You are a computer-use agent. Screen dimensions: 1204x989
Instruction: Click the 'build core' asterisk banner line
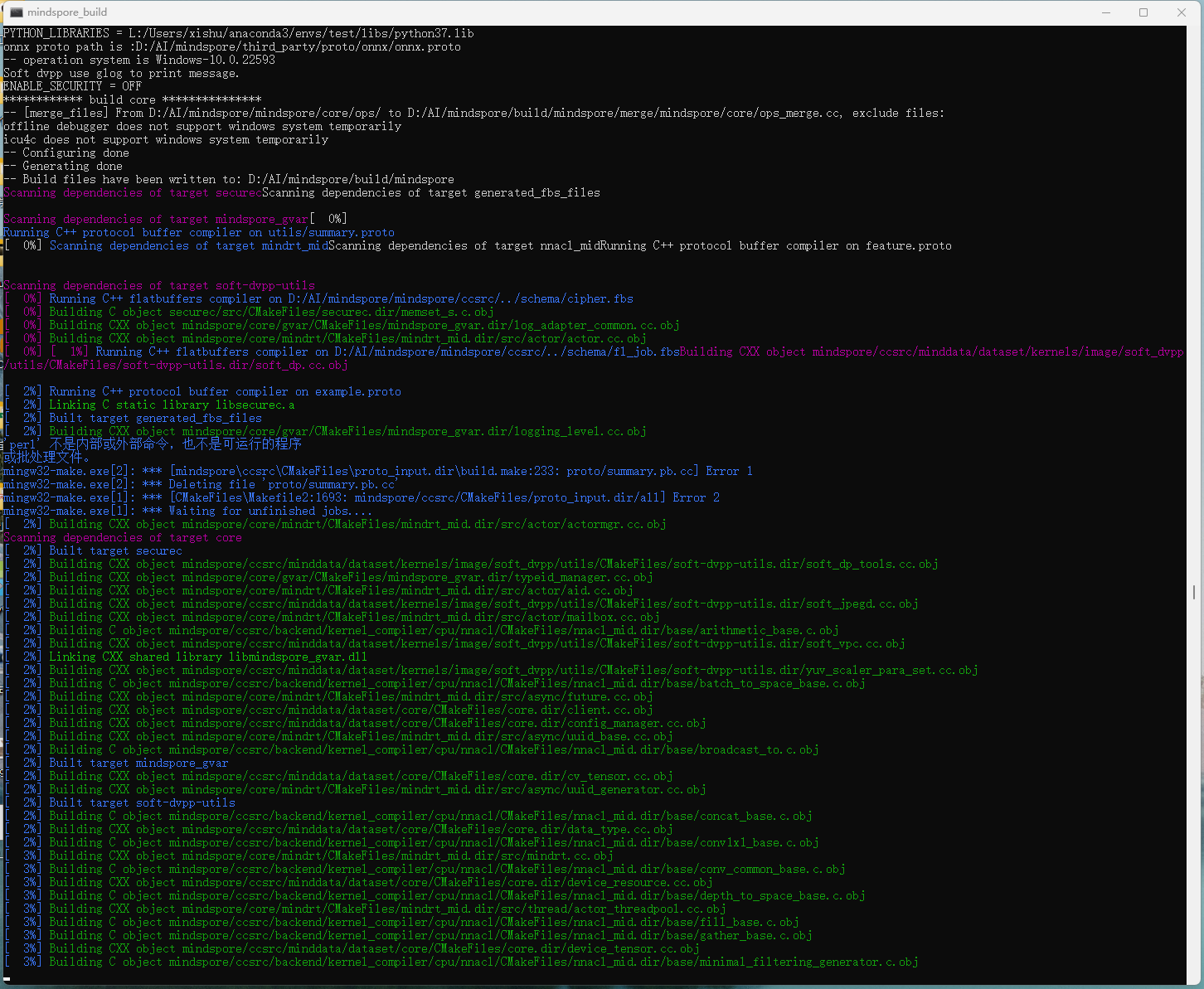point(133,99)
